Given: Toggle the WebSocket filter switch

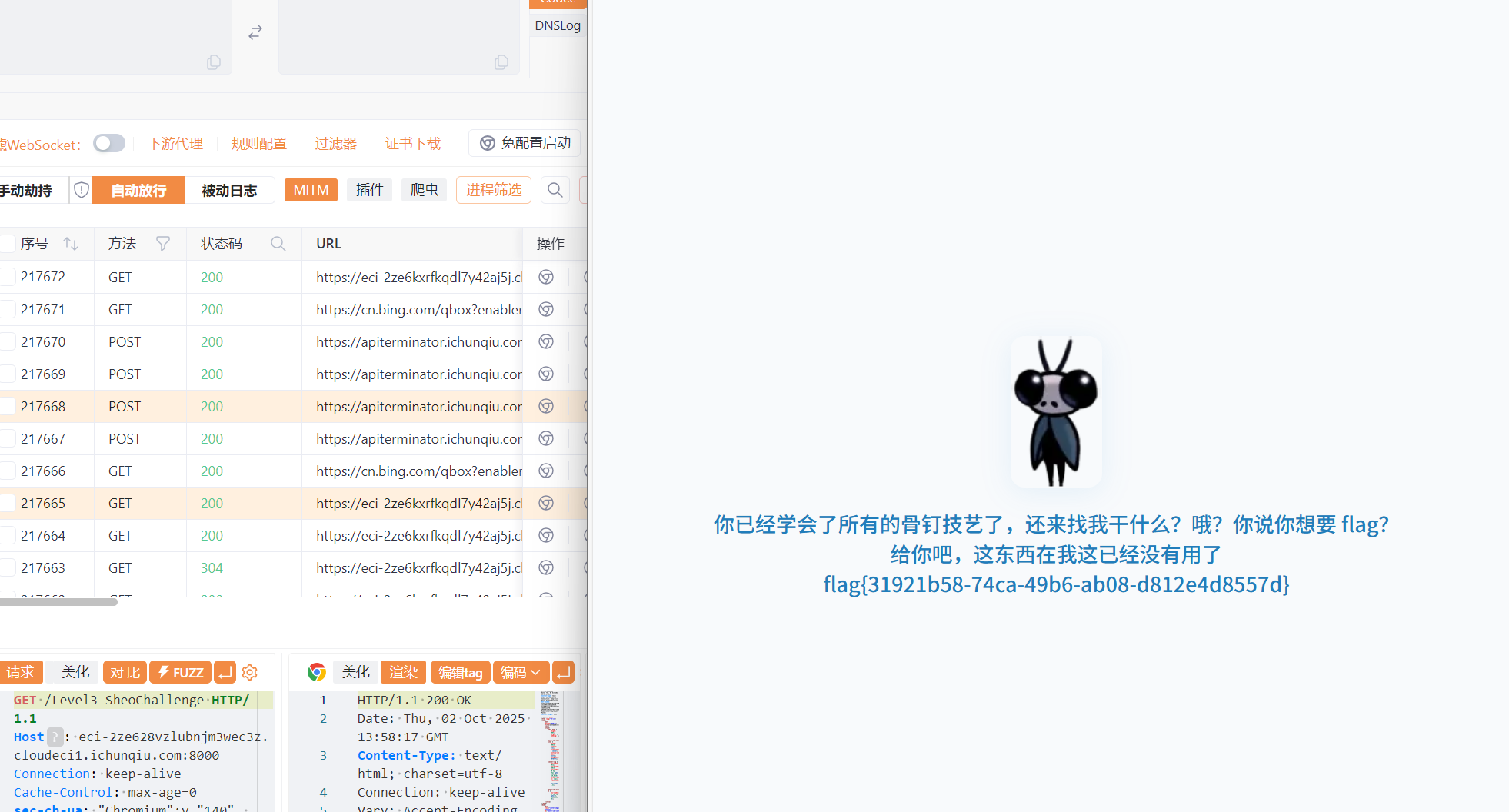Looking at the screenshot, I should (x=109, y=144).
